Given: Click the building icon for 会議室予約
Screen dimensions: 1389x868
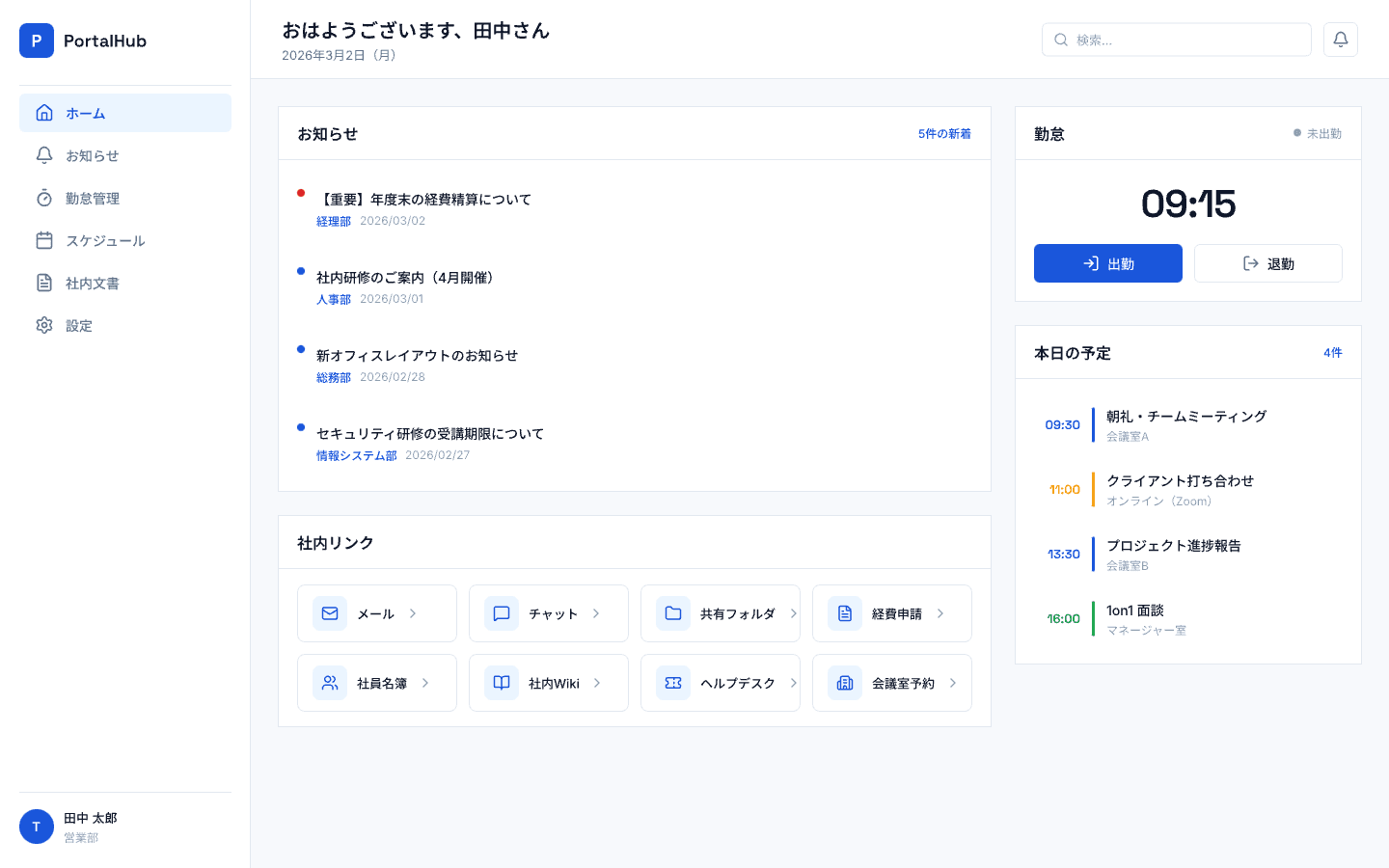Looking at the screenshot, I should [845, 683].
